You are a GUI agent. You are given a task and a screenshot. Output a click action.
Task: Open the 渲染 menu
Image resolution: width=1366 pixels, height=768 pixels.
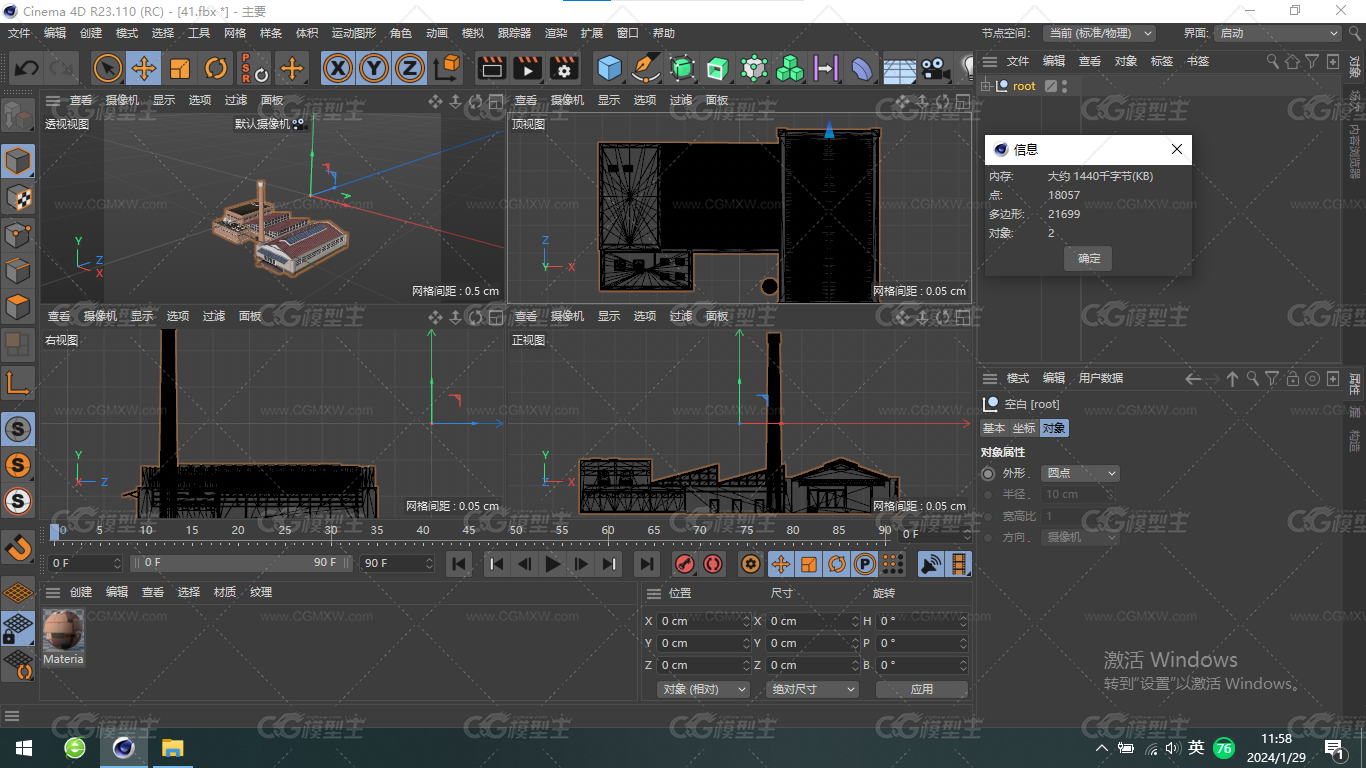[x=556, y=33]
